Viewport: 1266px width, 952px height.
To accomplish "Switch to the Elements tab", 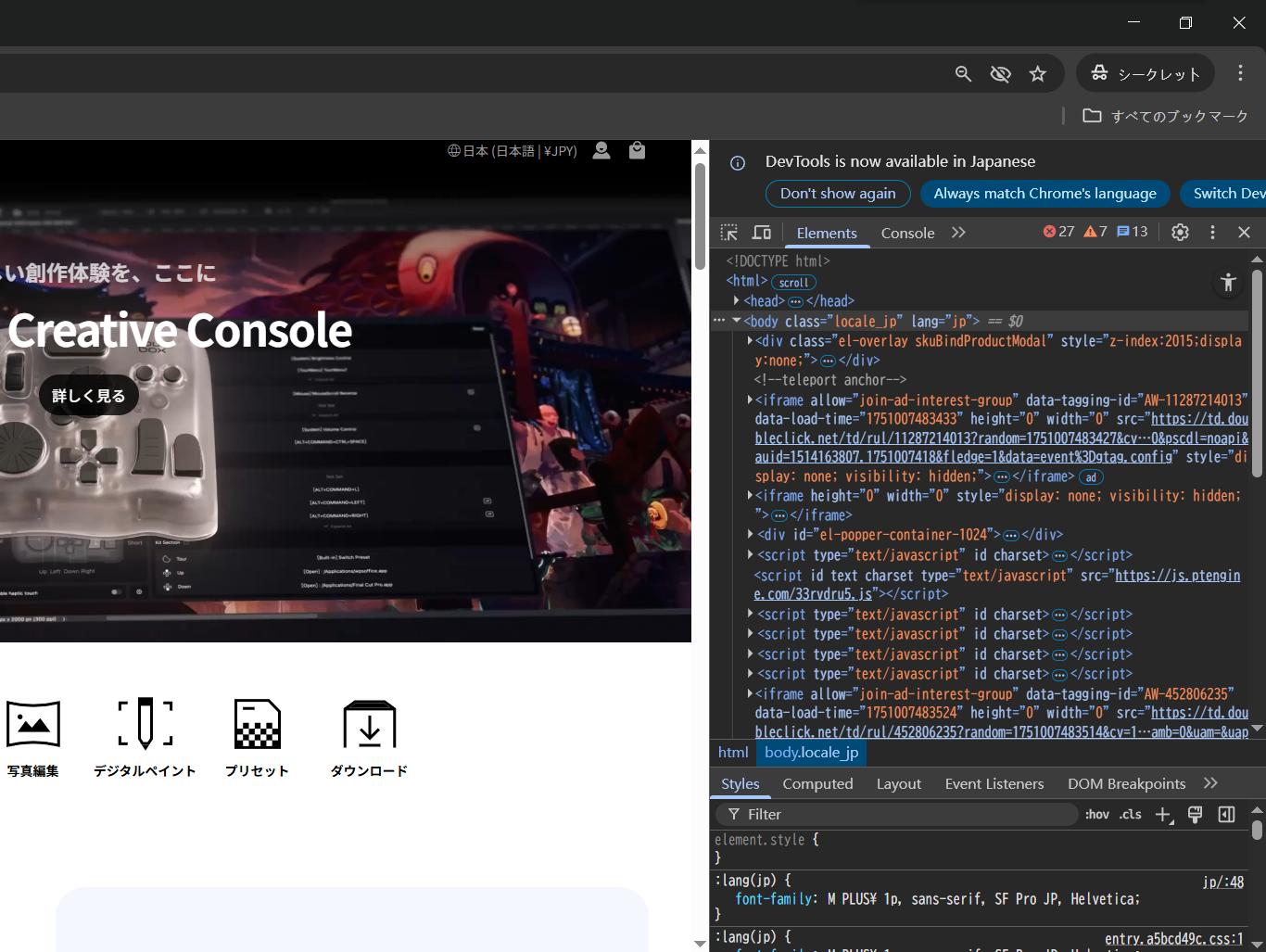I will click(x=827, y=233).
